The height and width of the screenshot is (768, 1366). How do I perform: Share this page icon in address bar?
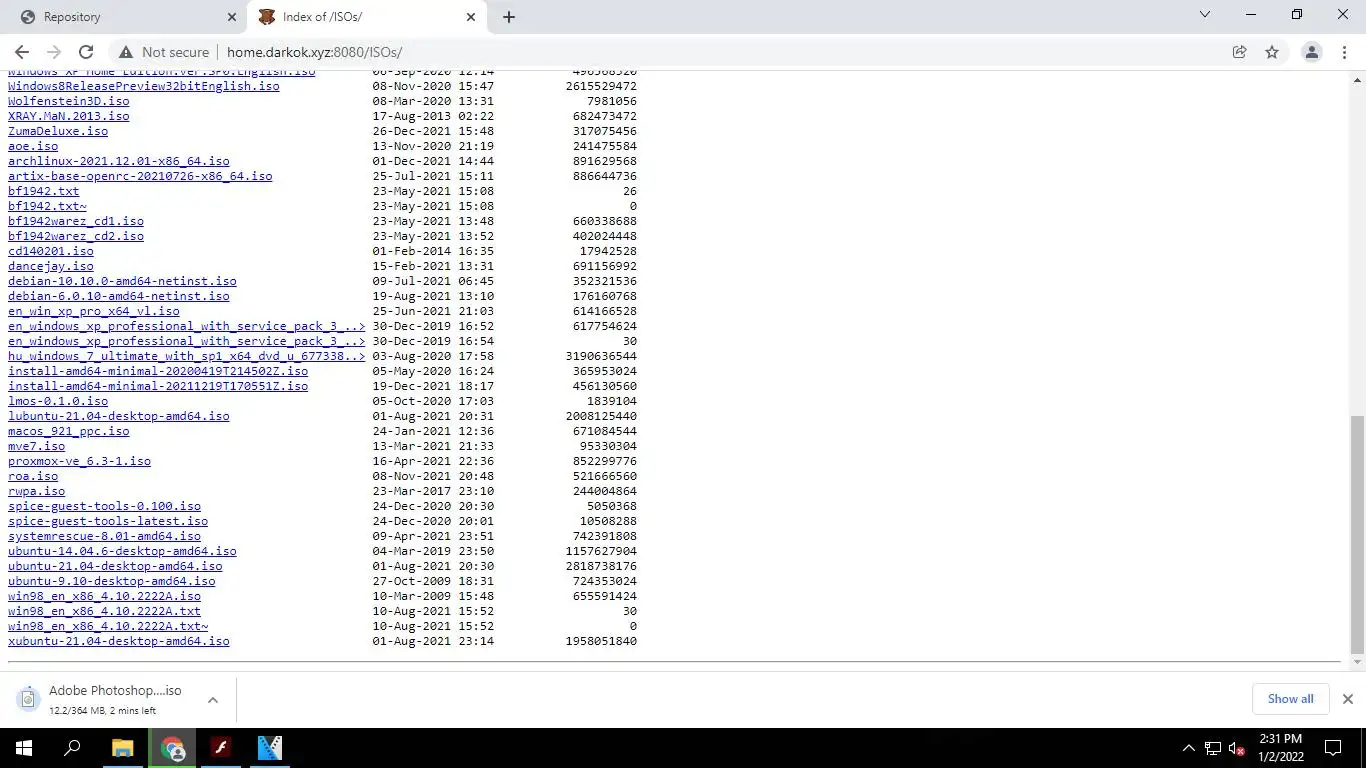[1239, 52]
